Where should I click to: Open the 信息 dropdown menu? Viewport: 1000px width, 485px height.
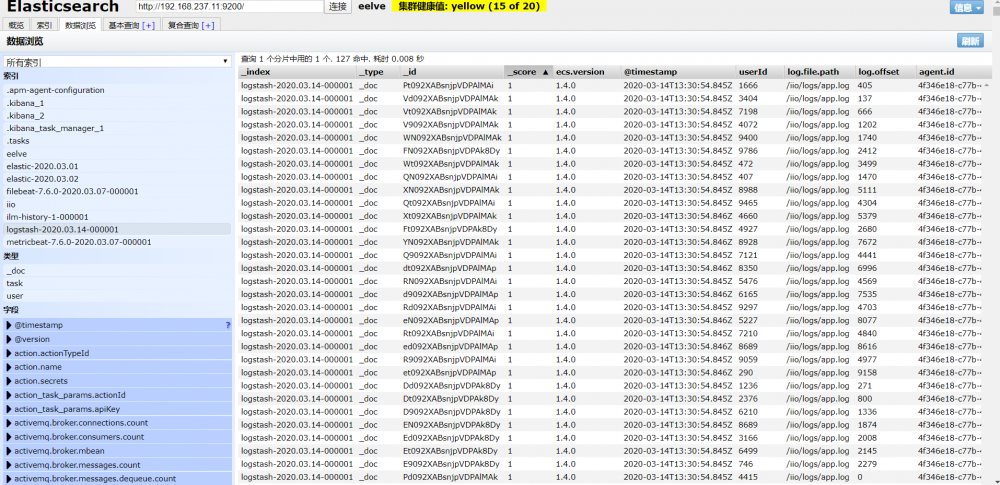[x=966, y=8]
